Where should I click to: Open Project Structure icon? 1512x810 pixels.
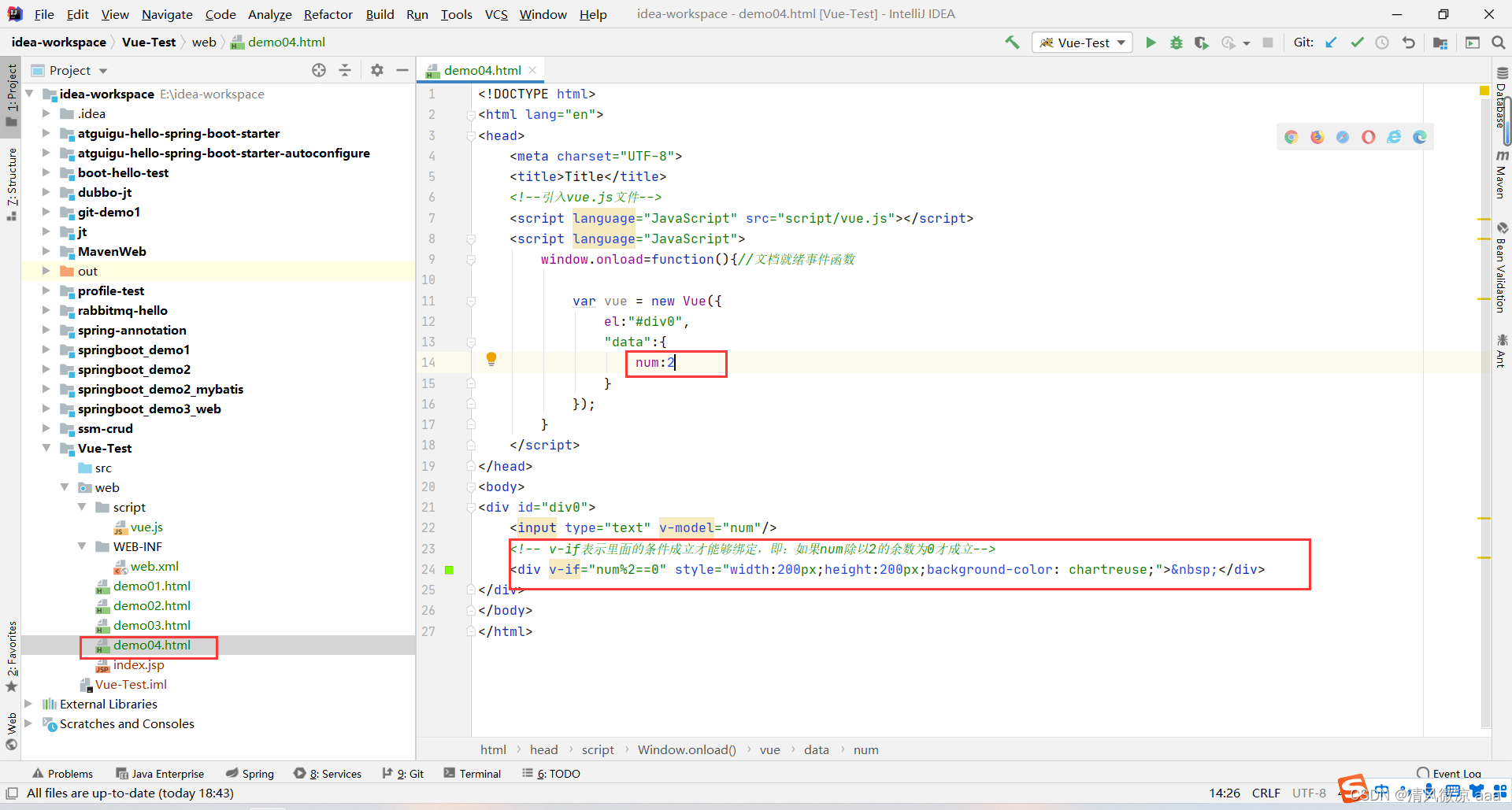(x=1440, y=43)
